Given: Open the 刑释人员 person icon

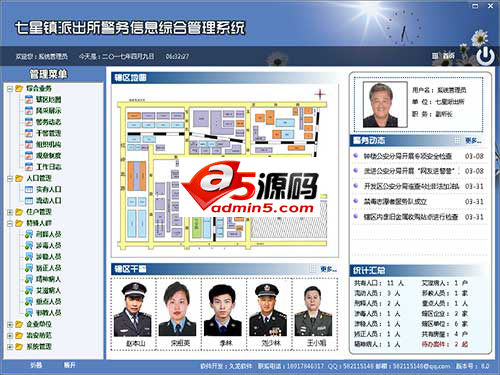Looking at the screenshot, I should coord(29,234).
